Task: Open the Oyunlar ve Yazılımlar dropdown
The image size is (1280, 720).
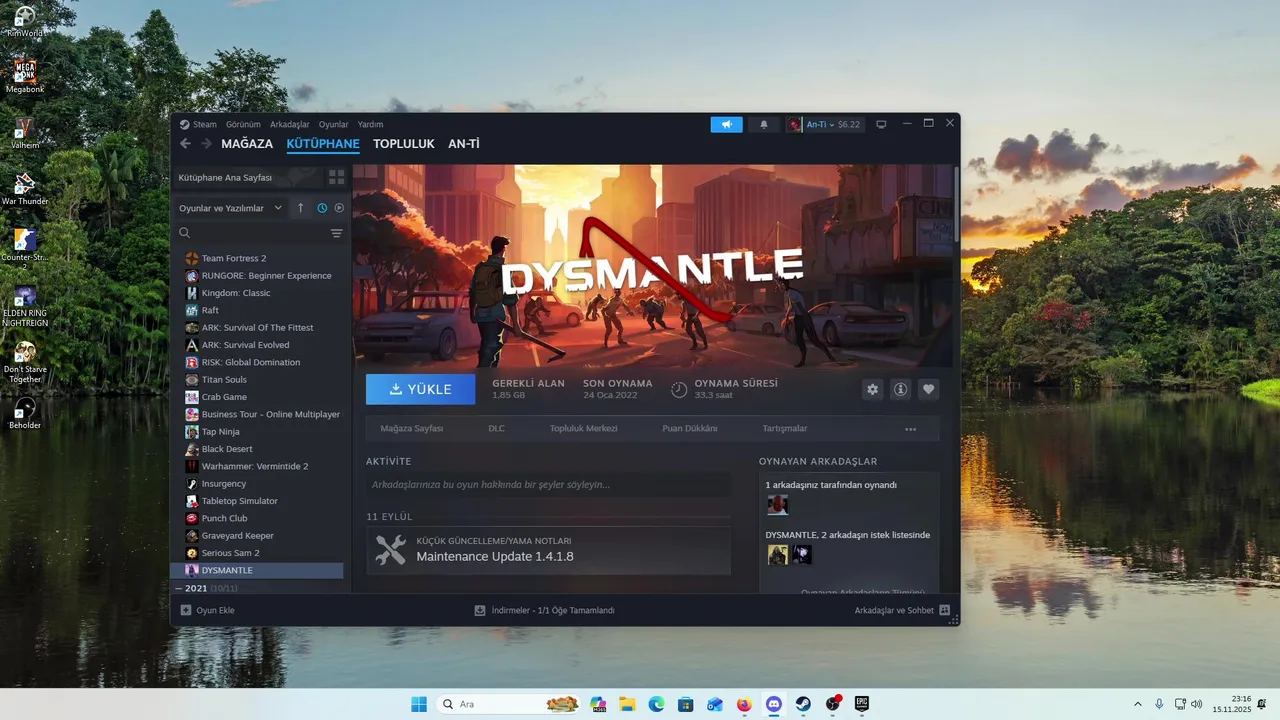Action: click(231, 208)
